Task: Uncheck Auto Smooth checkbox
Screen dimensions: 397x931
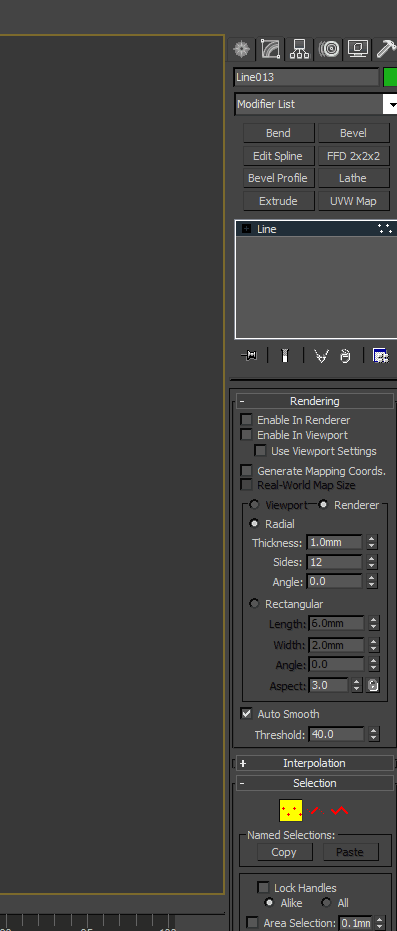Action: 246,714
